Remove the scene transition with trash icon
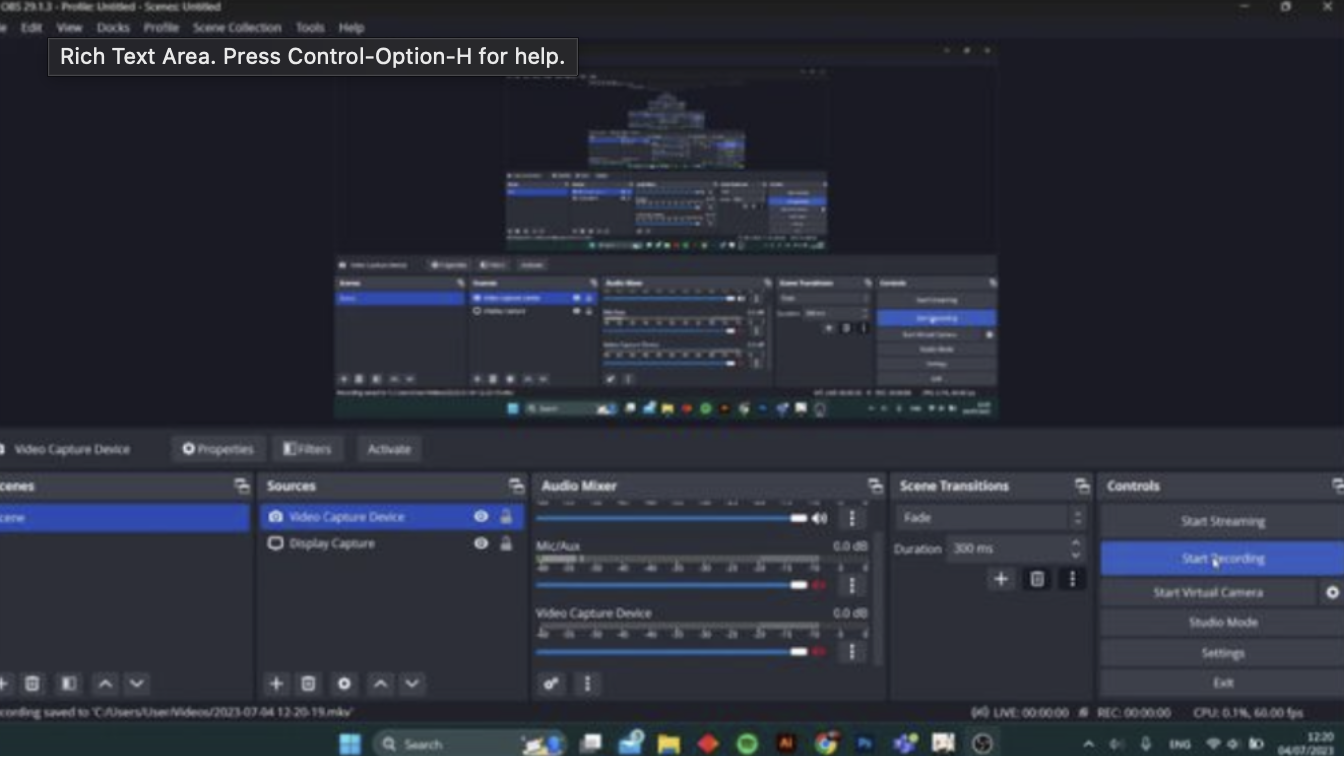 pos(1038,579)
